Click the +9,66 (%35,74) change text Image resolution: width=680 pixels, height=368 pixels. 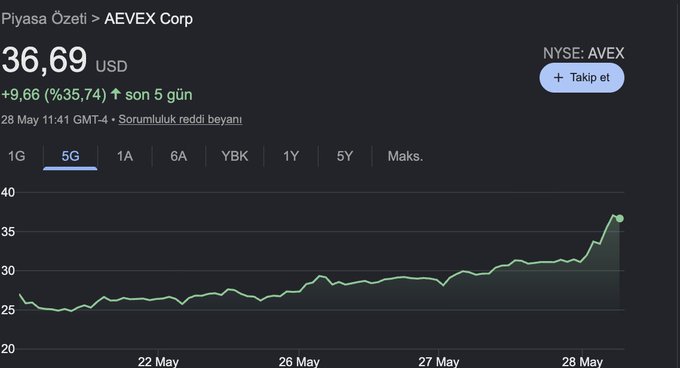[x=54, y=94]
